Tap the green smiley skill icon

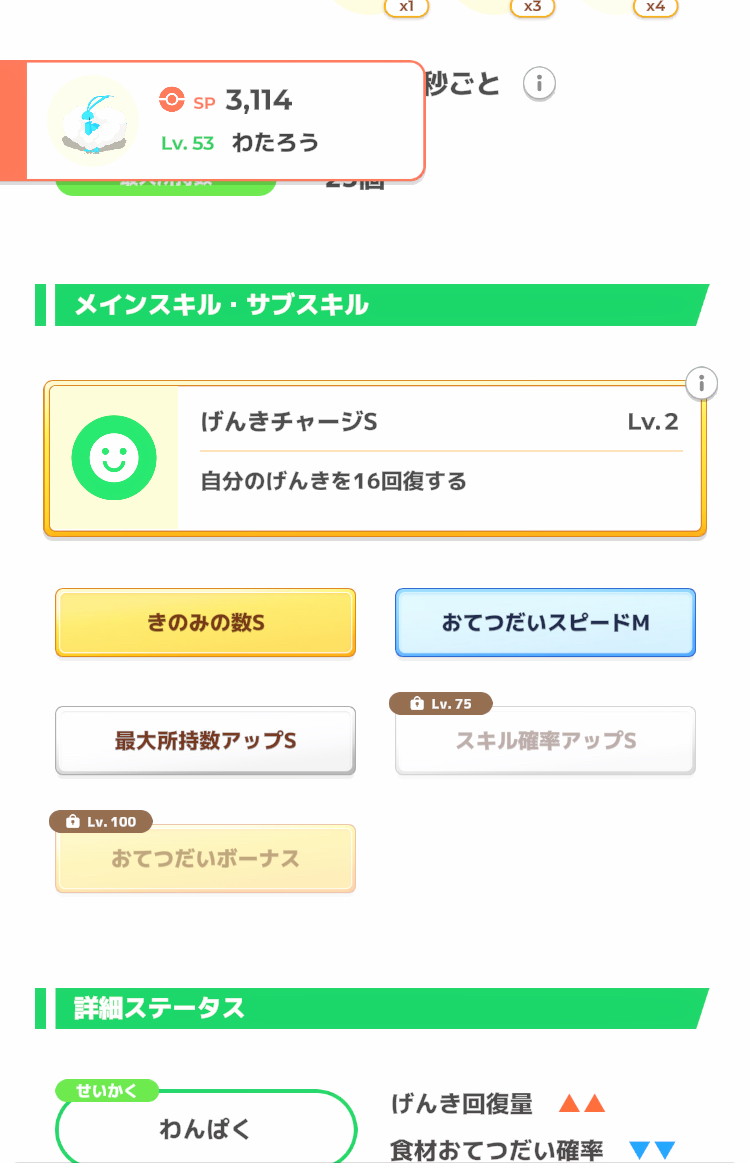point(114,458)
